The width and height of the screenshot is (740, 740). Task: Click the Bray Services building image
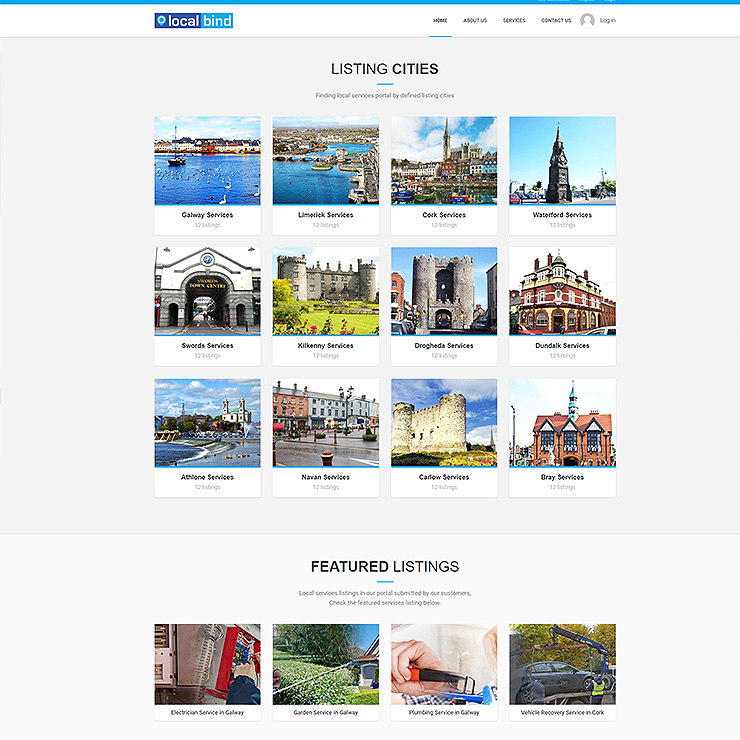[x=562, y=422]
